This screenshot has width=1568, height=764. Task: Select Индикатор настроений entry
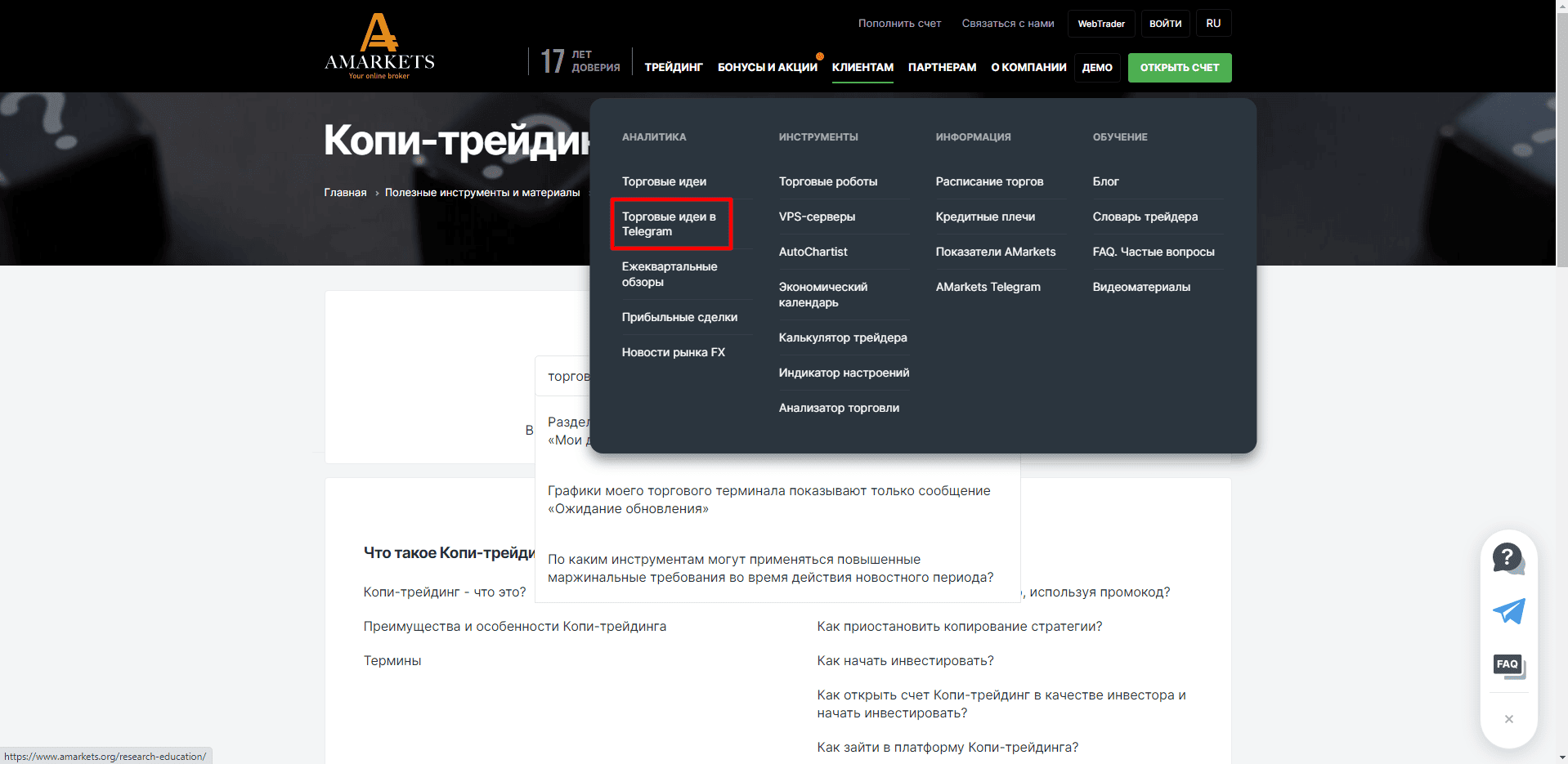(844, 373)
